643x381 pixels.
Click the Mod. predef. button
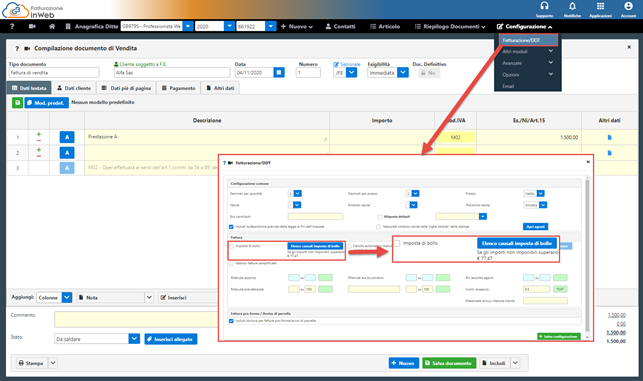coord(46,103)
